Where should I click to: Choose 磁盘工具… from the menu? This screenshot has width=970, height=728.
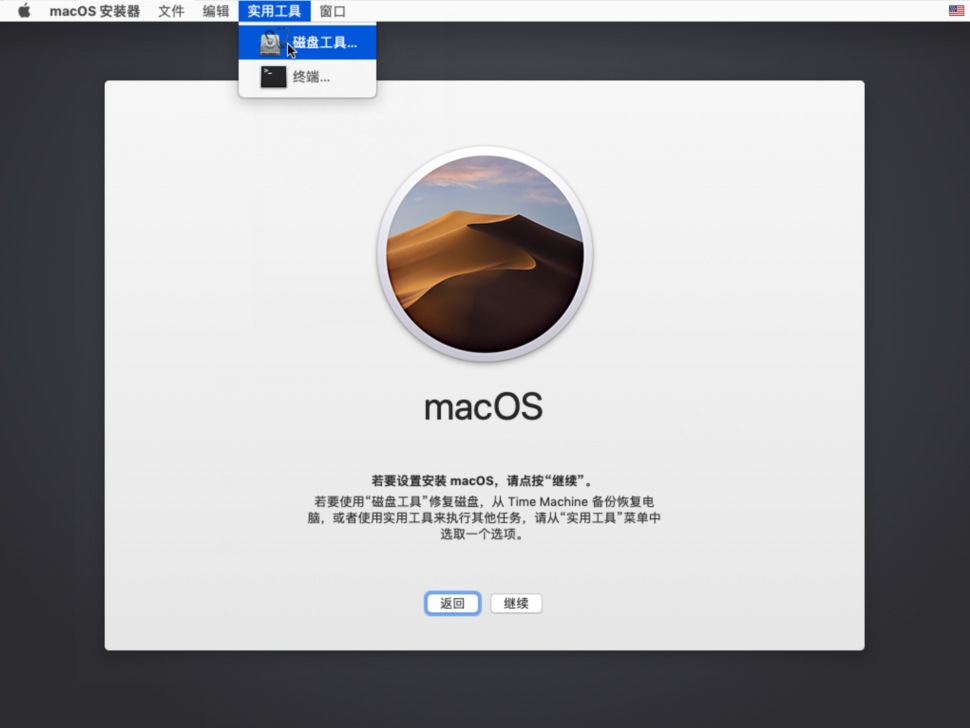coord(325,44)
